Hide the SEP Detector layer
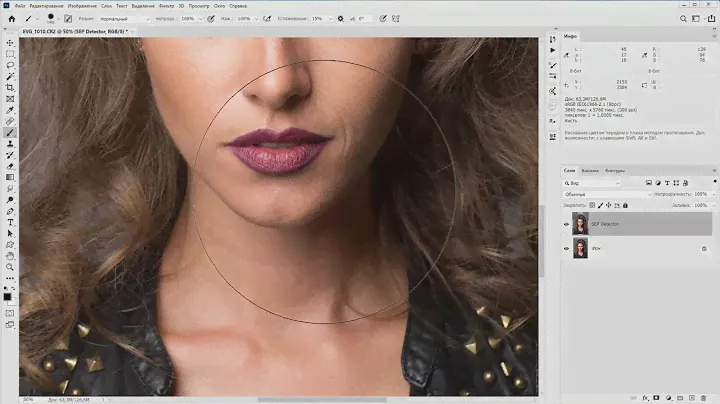 (567, 224)
